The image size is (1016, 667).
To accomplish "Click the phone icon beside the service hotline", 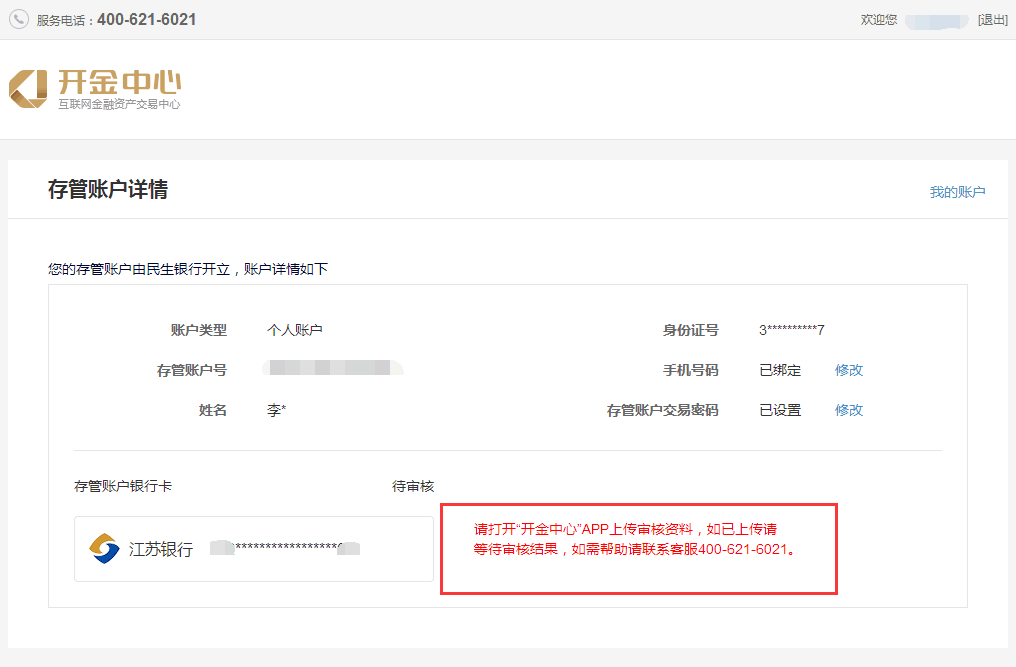I will coord(19,19).
